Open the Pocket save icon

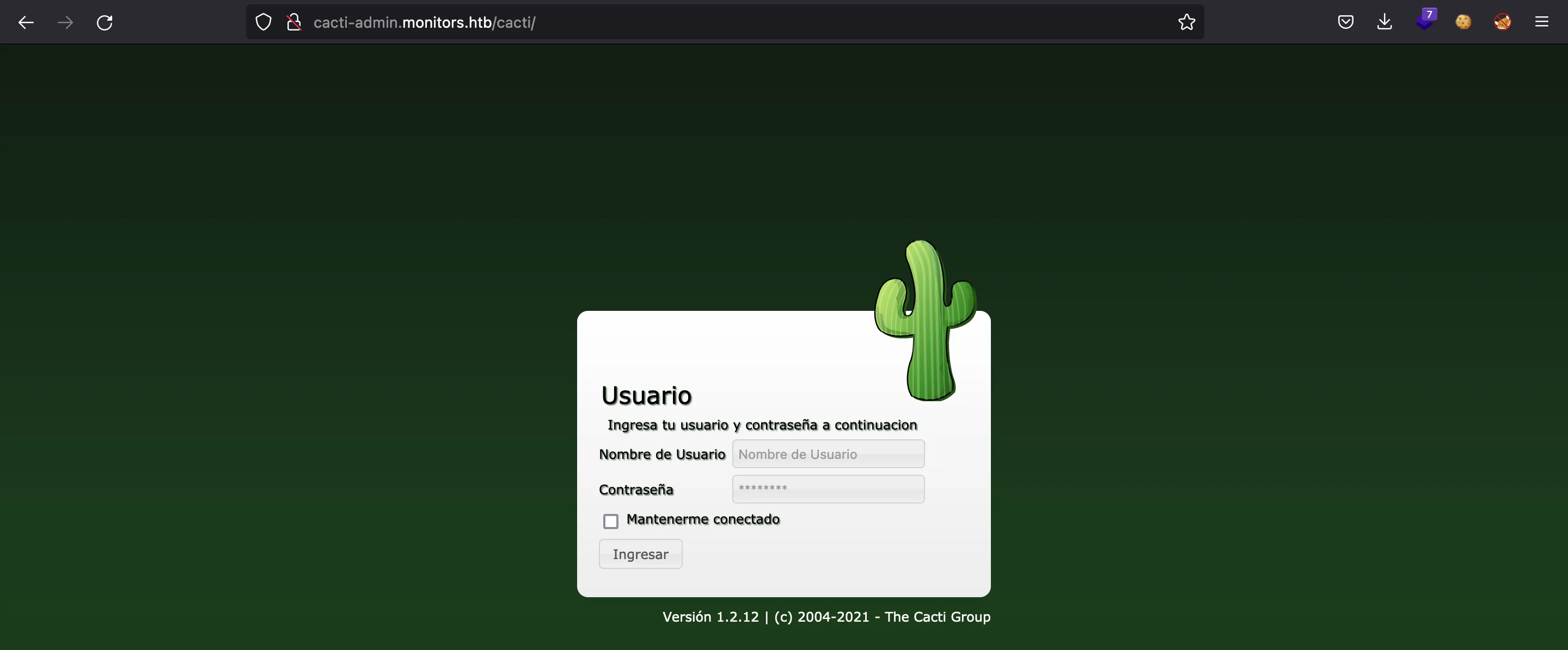(1345, 22)
